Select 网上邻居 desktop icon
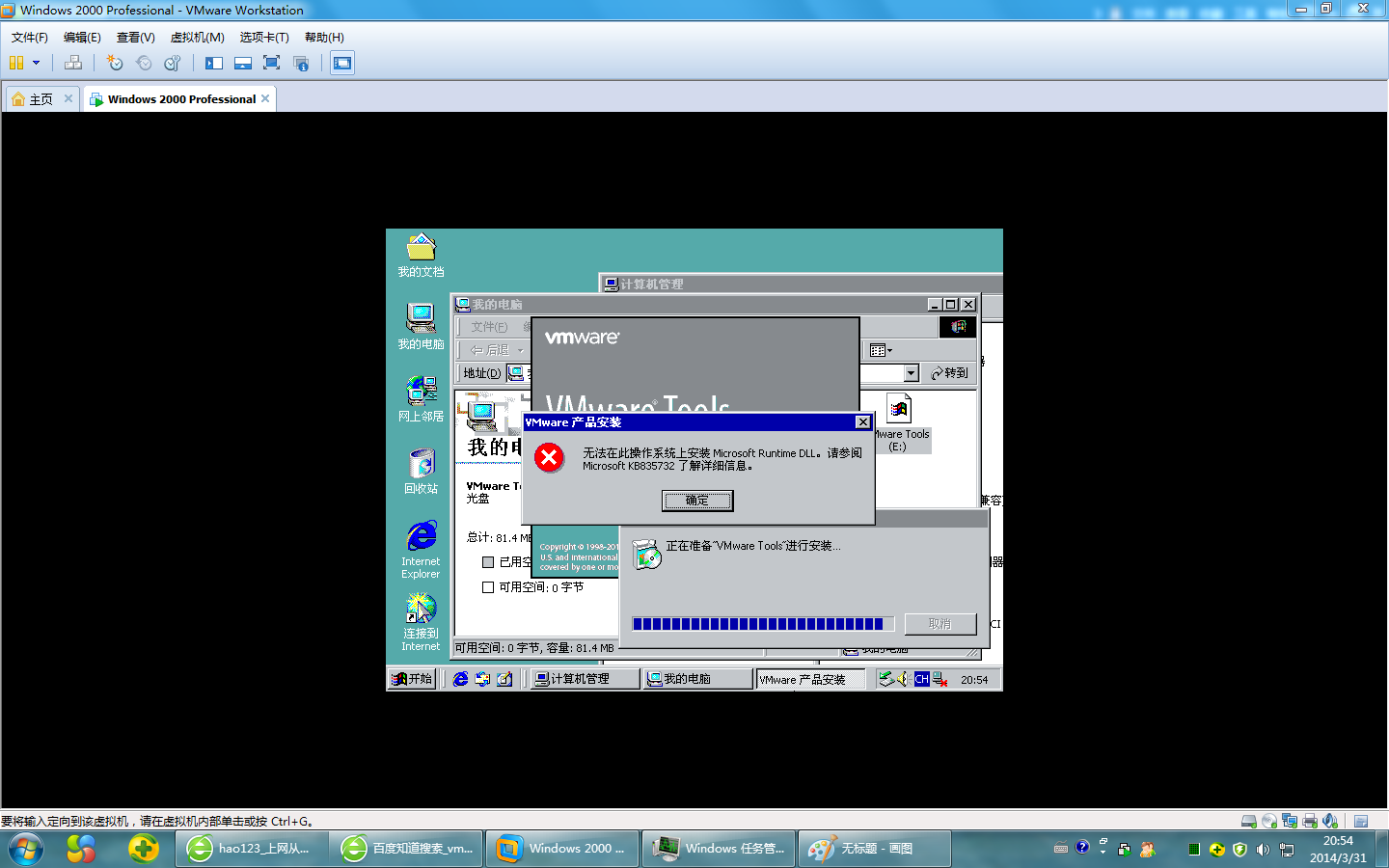 pos(421,398)
